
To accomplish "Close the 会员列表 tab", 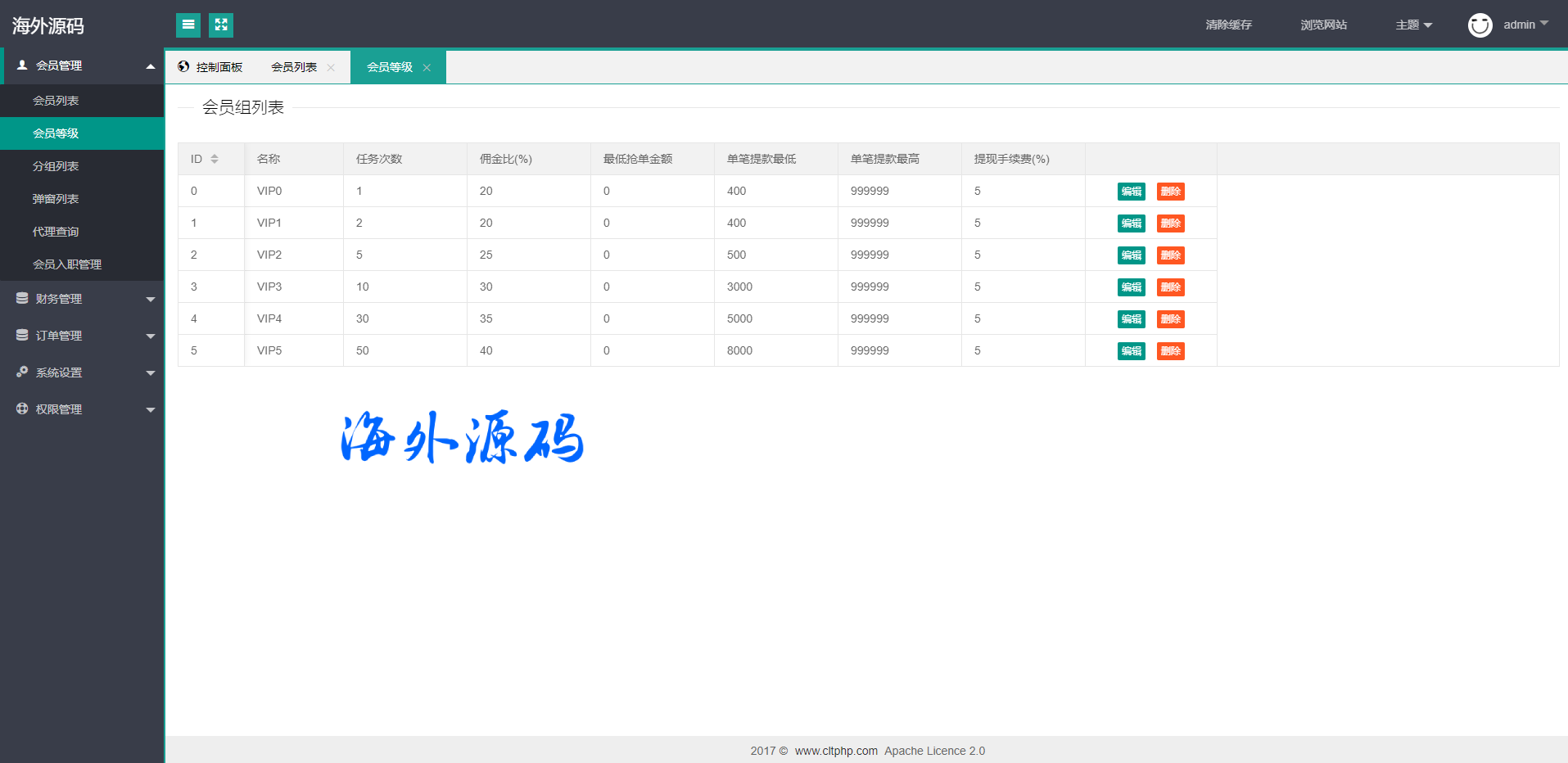I will coord(331,68).
